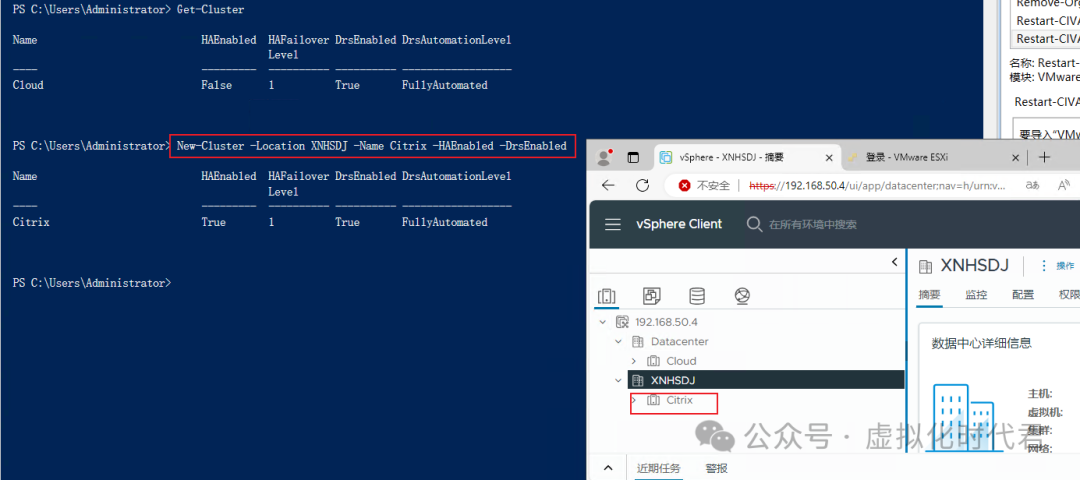
Task: Click the XNHSDJ datacenter icon in the page header
Action: click(x=926, y=266)
